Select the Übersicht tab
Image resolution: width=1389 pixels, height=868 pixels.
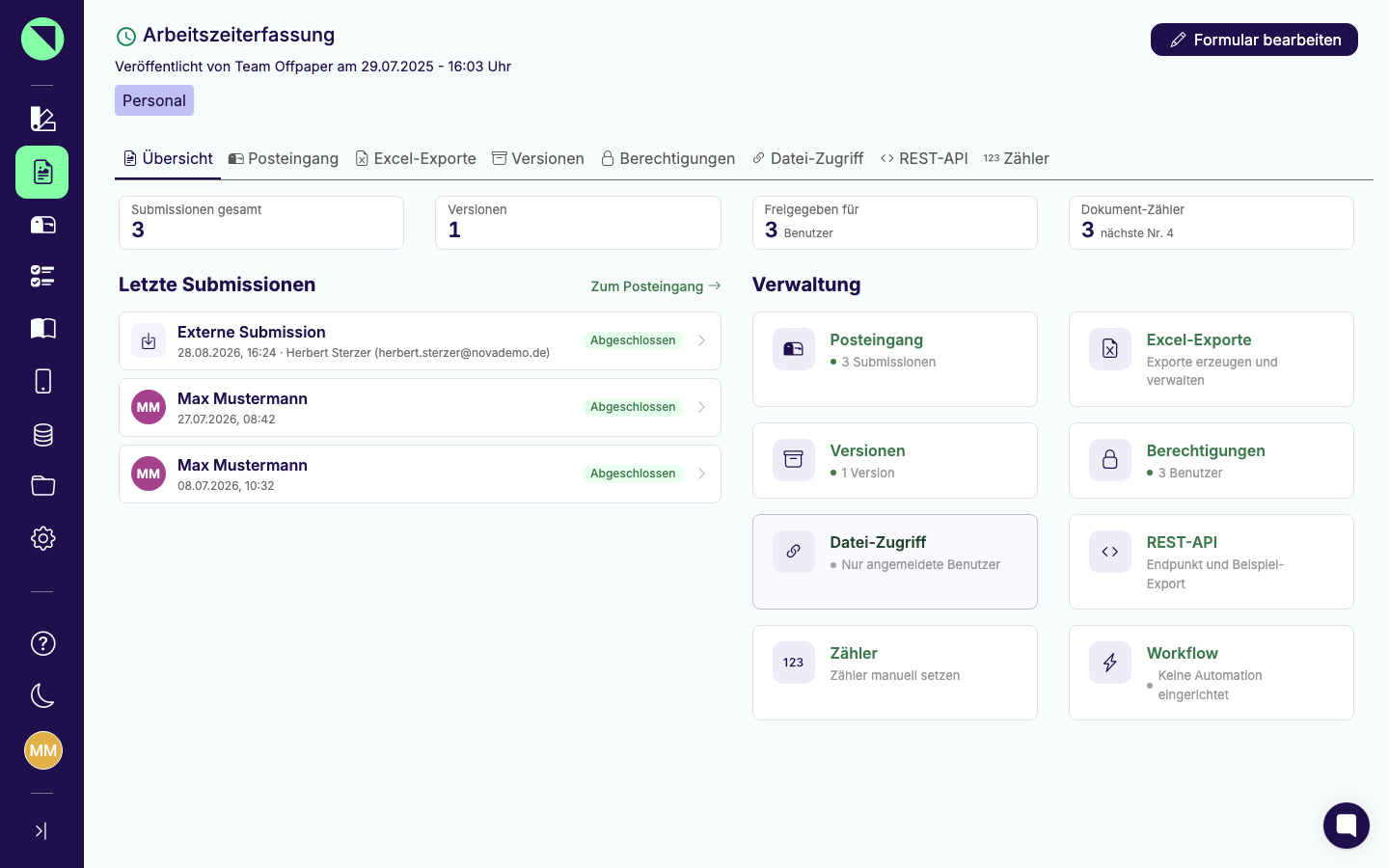168,158
